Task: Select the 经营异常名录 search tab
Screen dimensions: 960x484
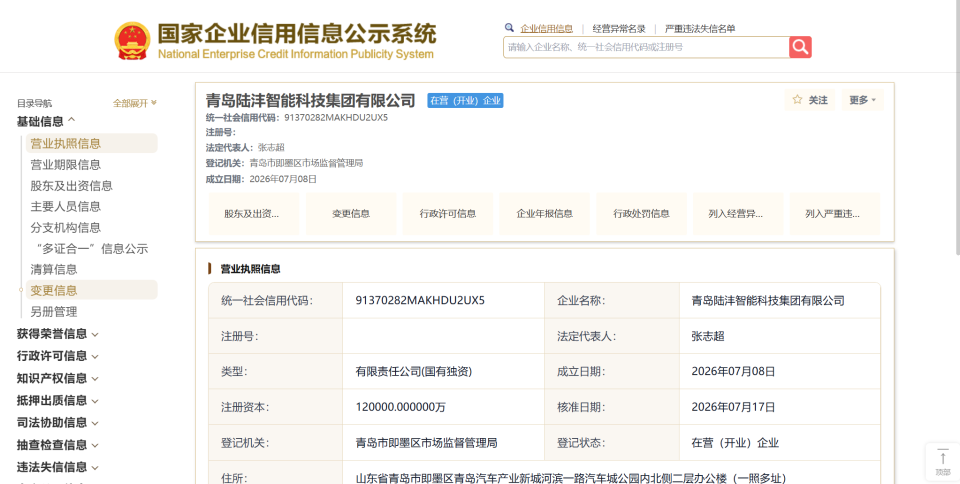Action: [619, 29]
